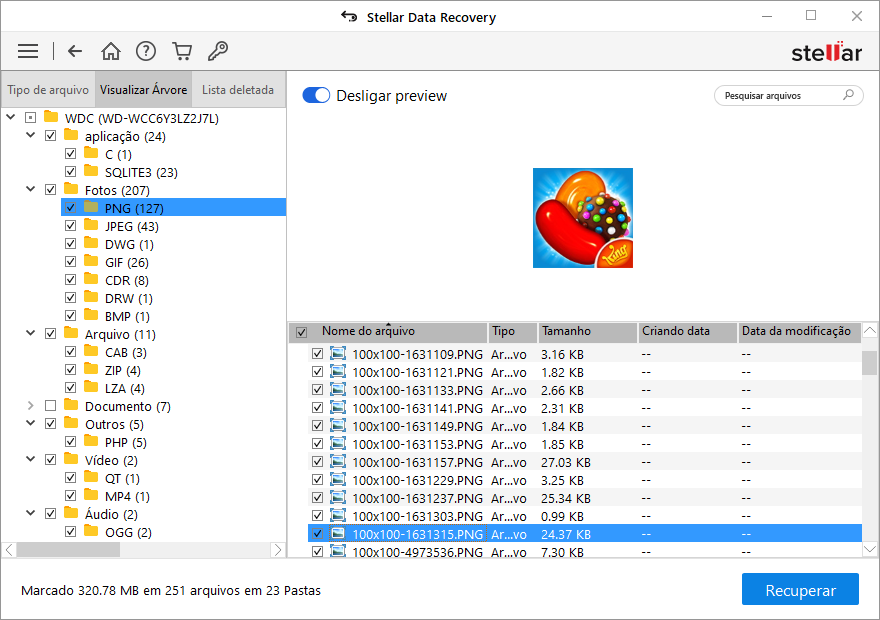The width and height of the screenshot is (880, 620).
Task: Click the tree horizontal scrollbar thumb
Action: coord(68,550)
